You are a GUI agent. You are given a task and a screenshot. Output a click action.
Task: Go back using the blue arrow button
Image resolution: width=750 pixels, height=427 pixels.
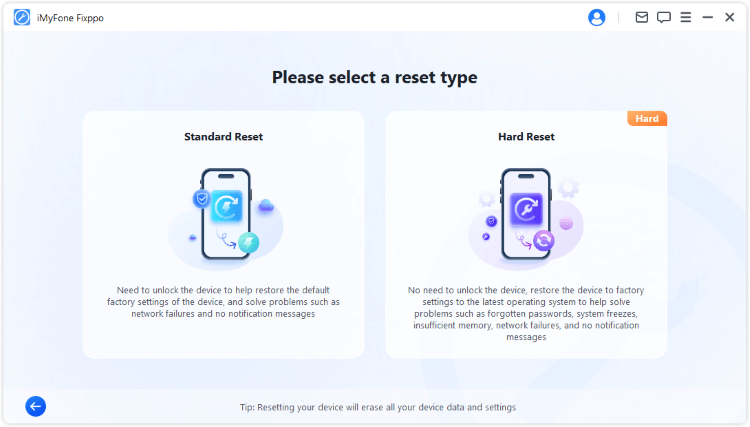click(36, 406)
